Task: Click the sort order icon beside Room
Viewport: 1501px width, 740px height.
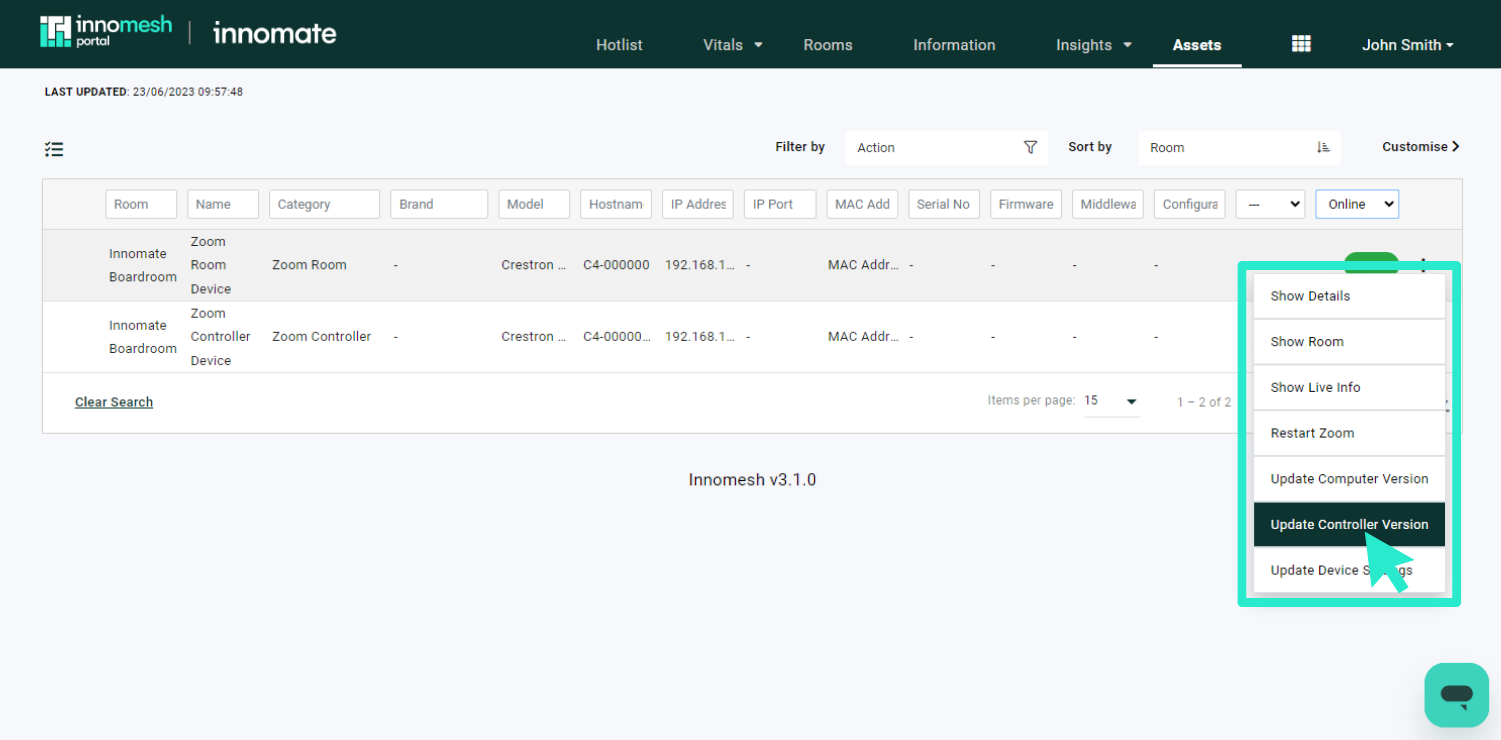Action: pyautogui.click(x=1322, y=147)
